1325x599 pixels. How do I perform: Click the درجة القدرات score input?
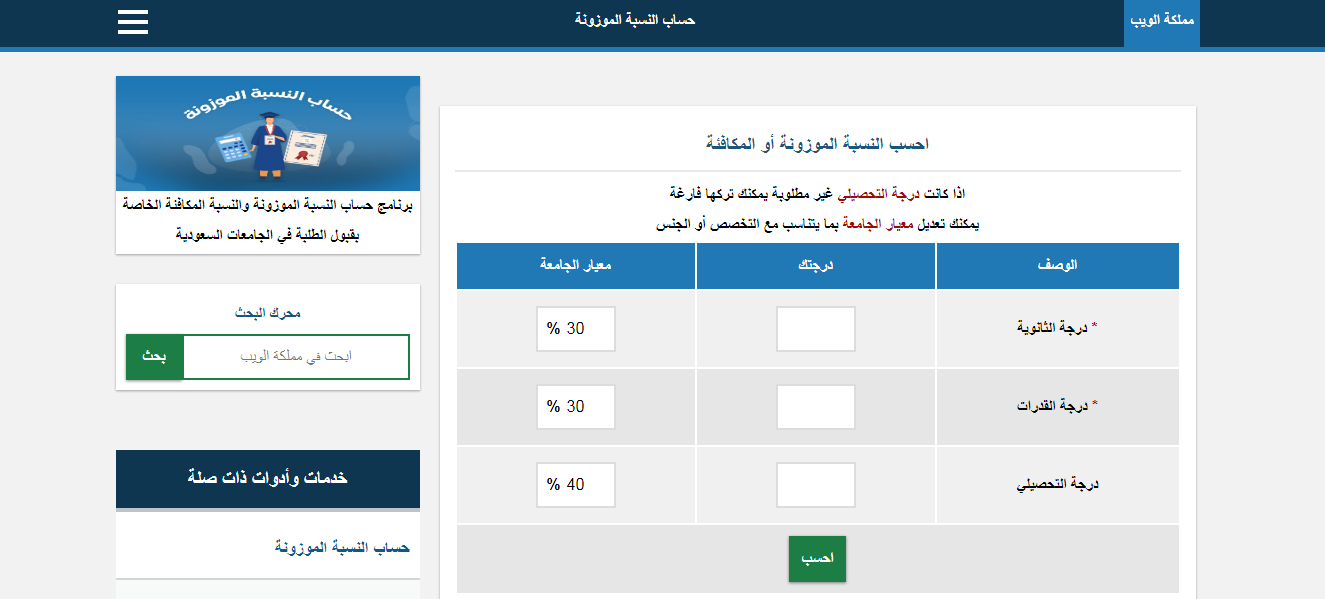pos(815,407)
